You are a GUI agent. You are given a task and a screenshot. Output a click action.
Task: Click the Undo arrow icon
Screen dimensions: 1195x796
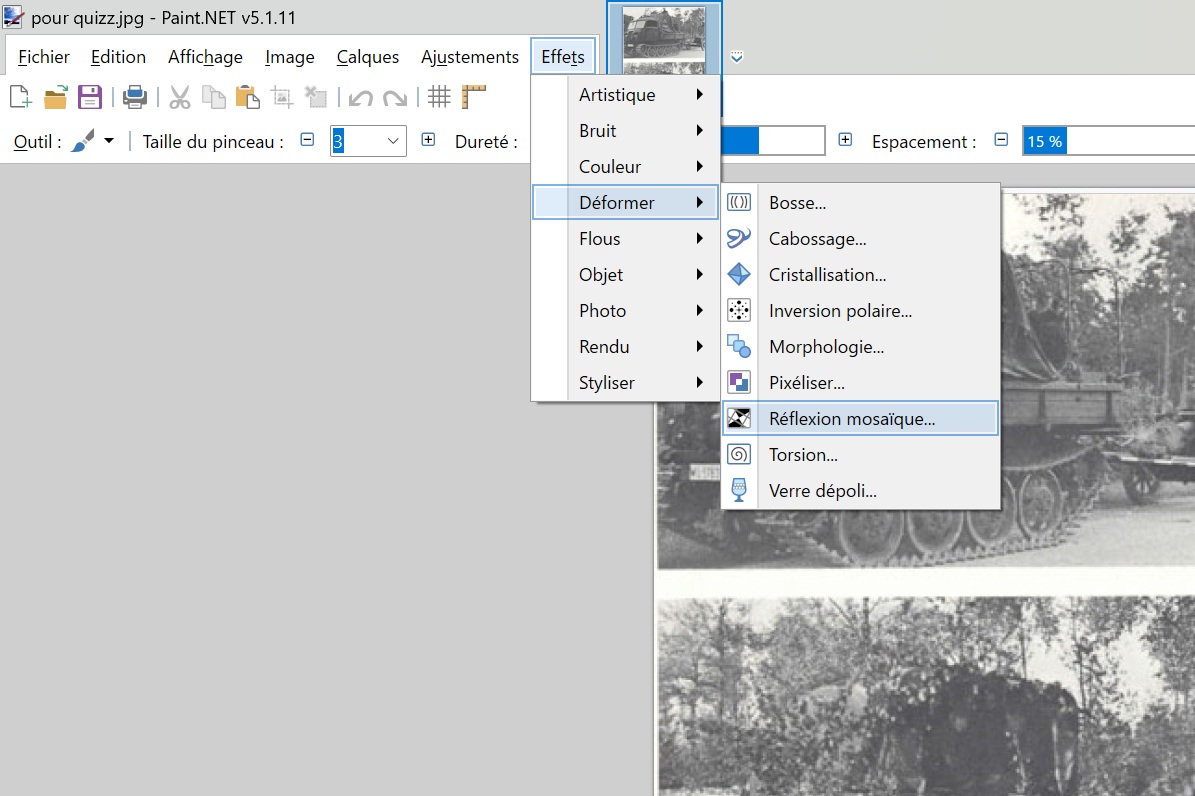click(x=360, y=98)
